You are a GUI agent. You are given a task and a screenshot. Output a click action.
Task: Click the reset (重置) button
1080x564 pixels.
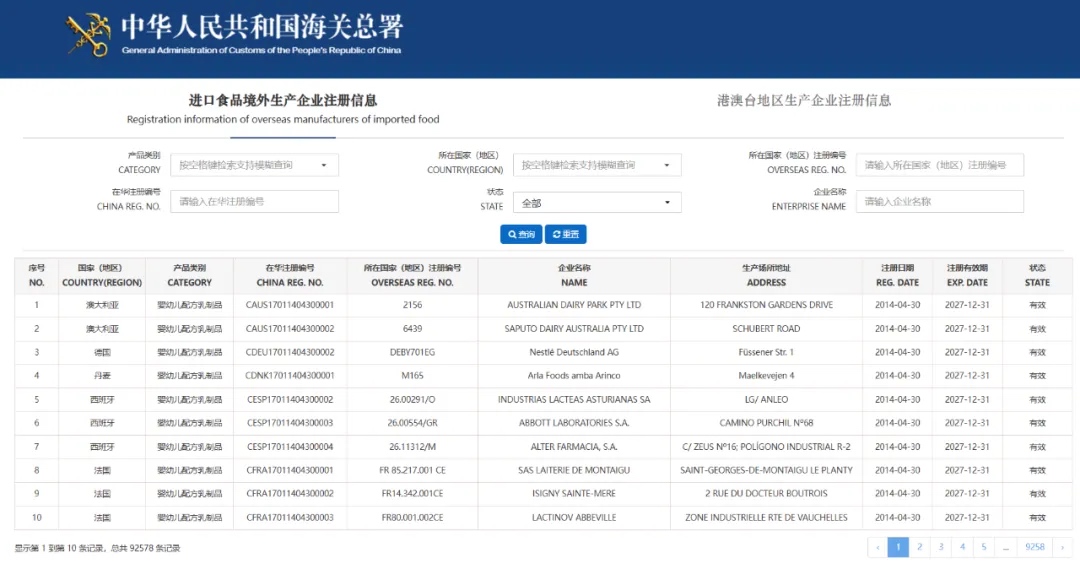click(565, 234)
